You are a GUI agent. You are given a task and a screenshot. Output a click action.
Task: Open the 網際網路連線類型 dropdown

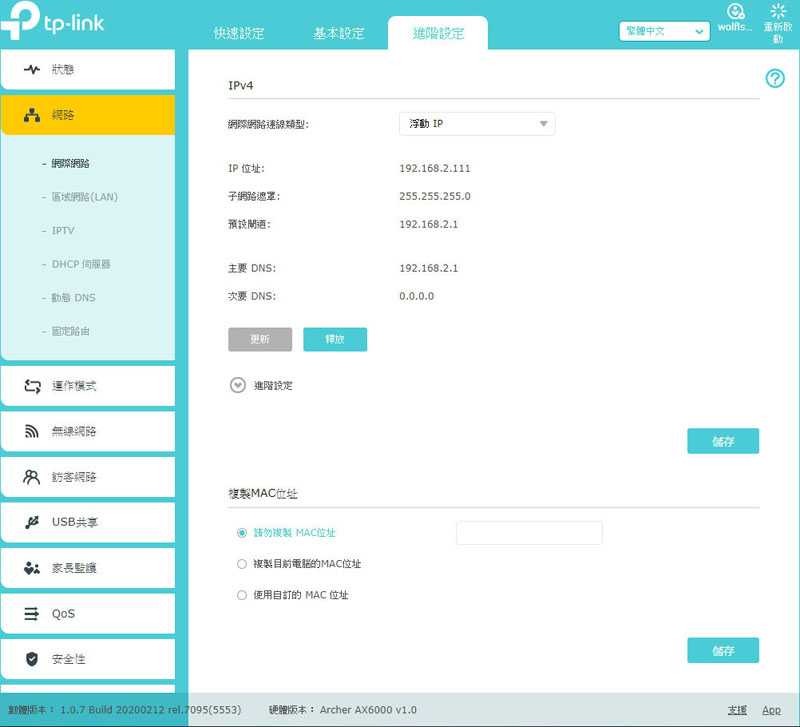tap(477, 124)
